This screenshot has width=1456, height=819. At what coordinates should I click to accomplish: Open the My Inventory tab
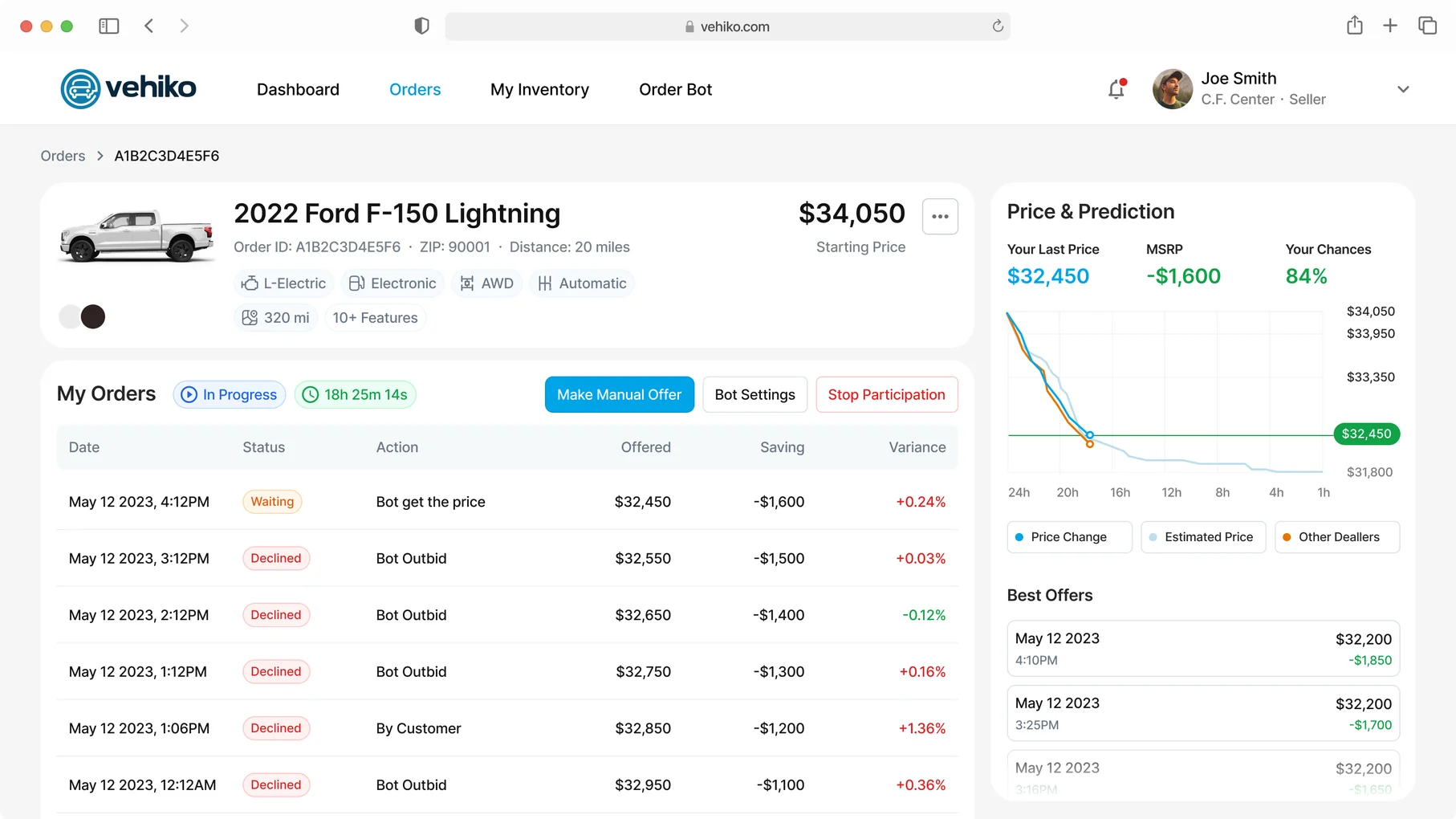pos(539,89)
